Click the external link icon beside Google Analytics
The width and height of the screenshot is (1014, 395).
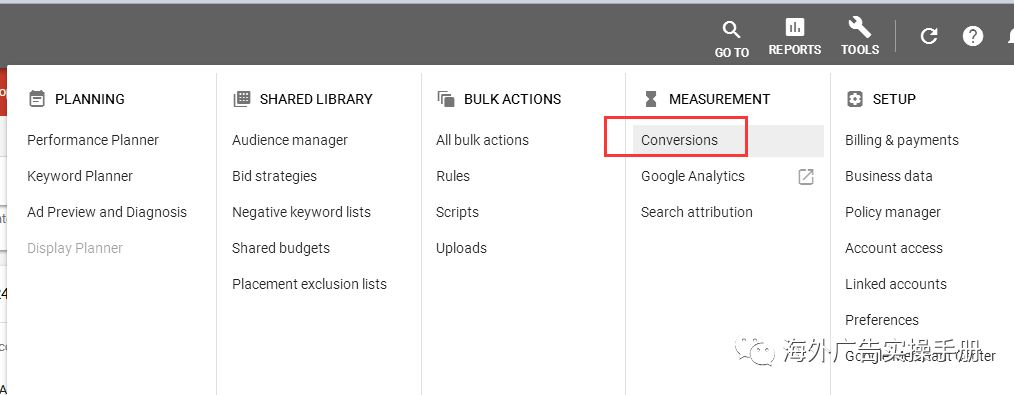pyautogui.click(x=806, y=176)
